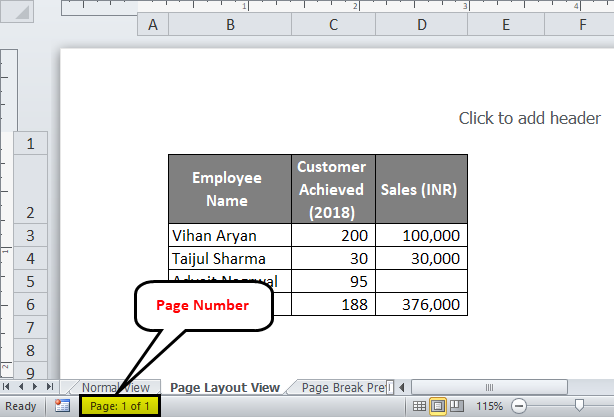This screenshot has height=417, width=614.
Task: Switch to Page Break Preview status bar icon
Action: [x=457, y=406]
